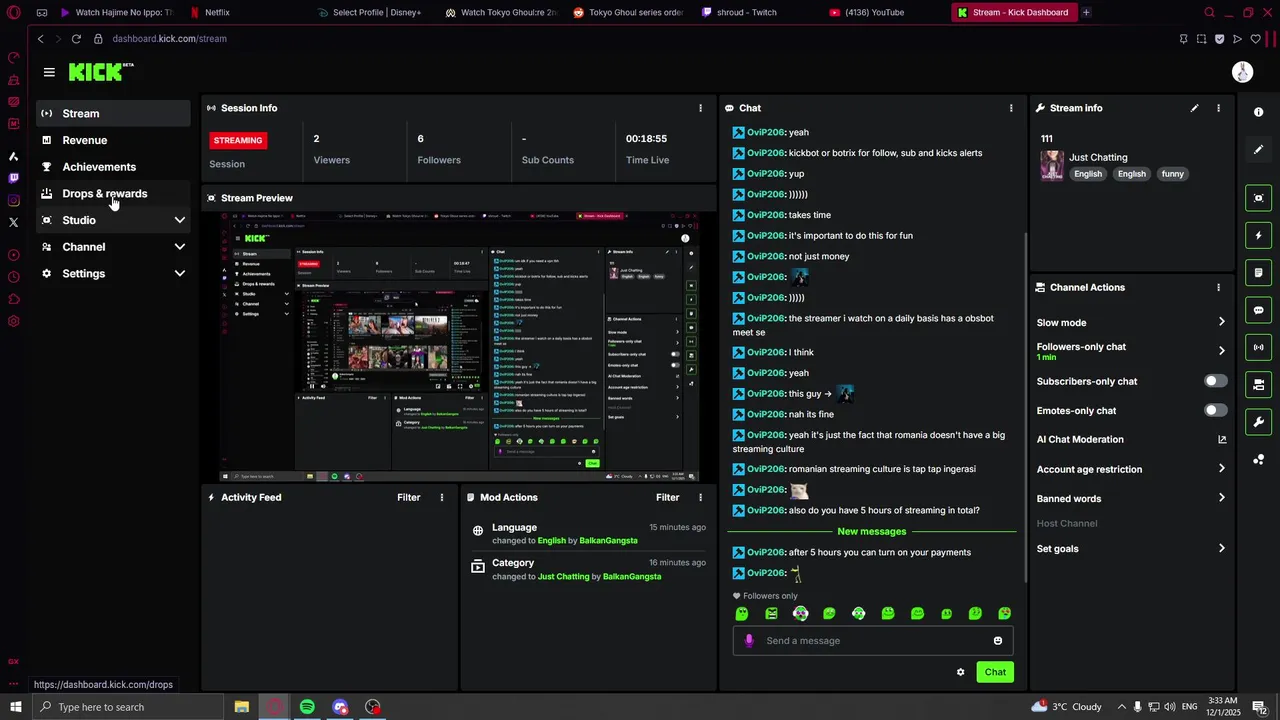Open Drops & rewards in the left navigation

[113, 194]
